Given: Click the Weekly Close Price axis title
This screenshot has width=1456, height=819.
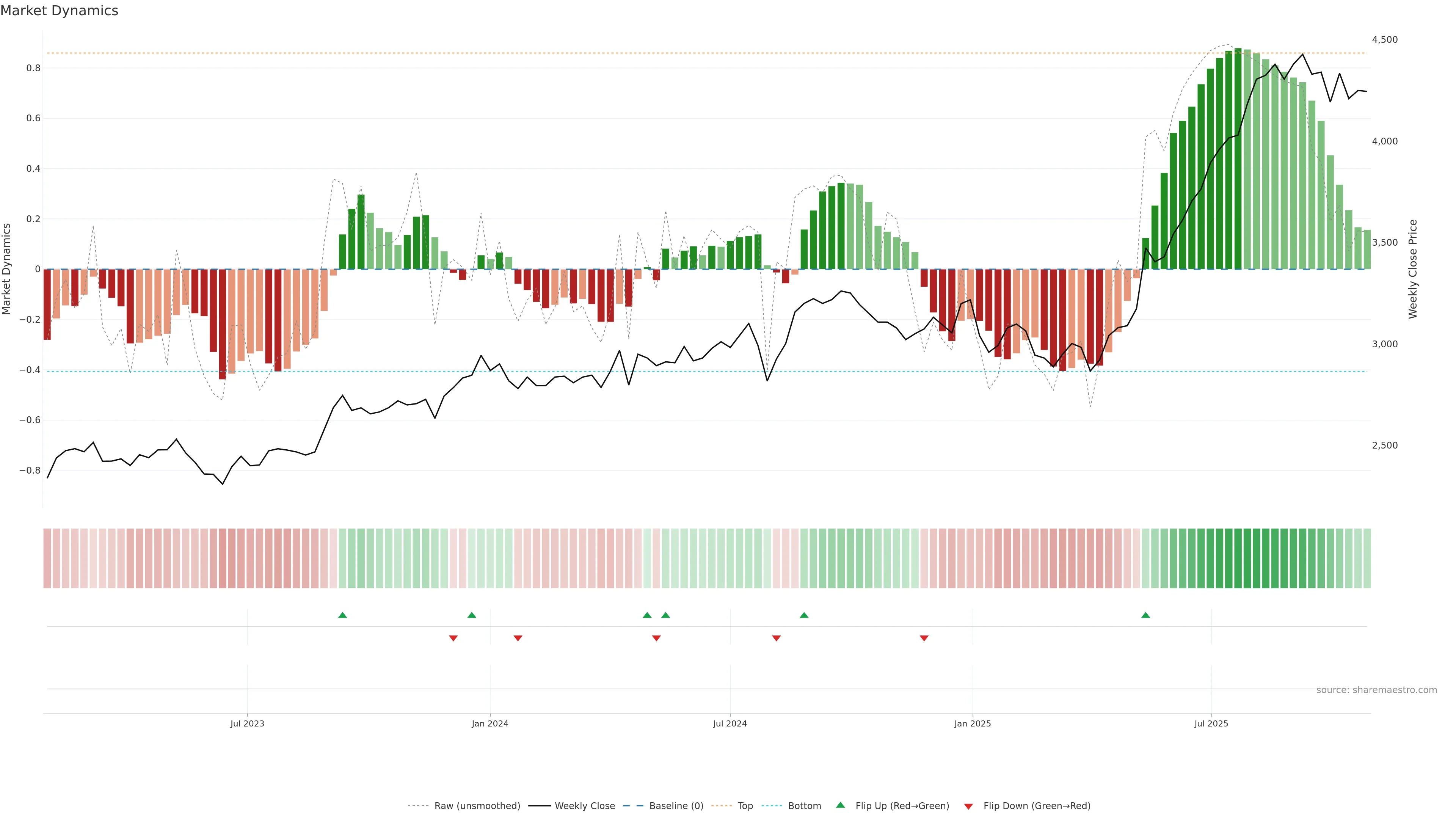Looking at the screenshot, I should (x=1412, y=269).
